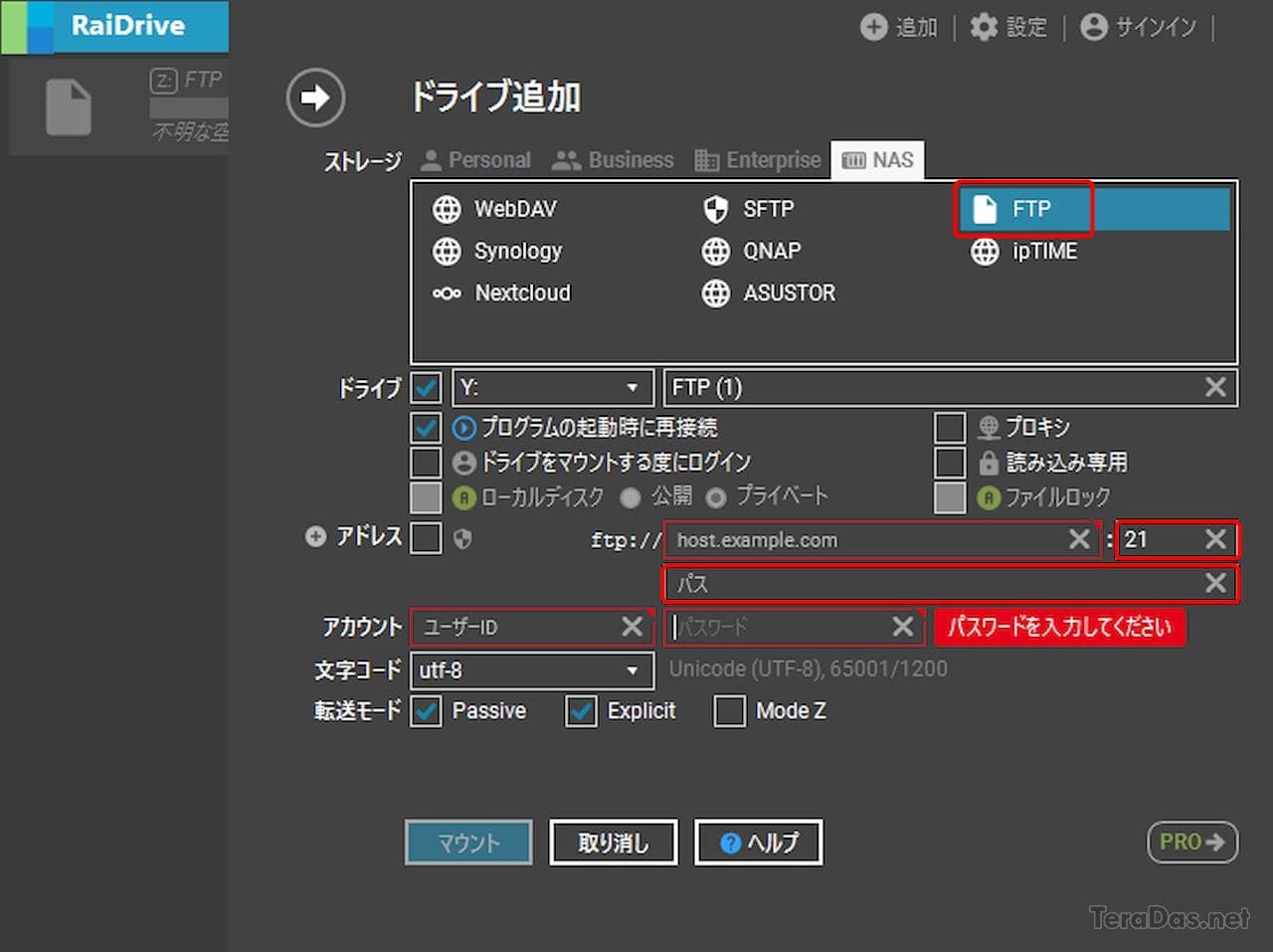Toggle the secure アドレス checkbox
This screenshot has height=952, width=1273.
pos(426,538)
